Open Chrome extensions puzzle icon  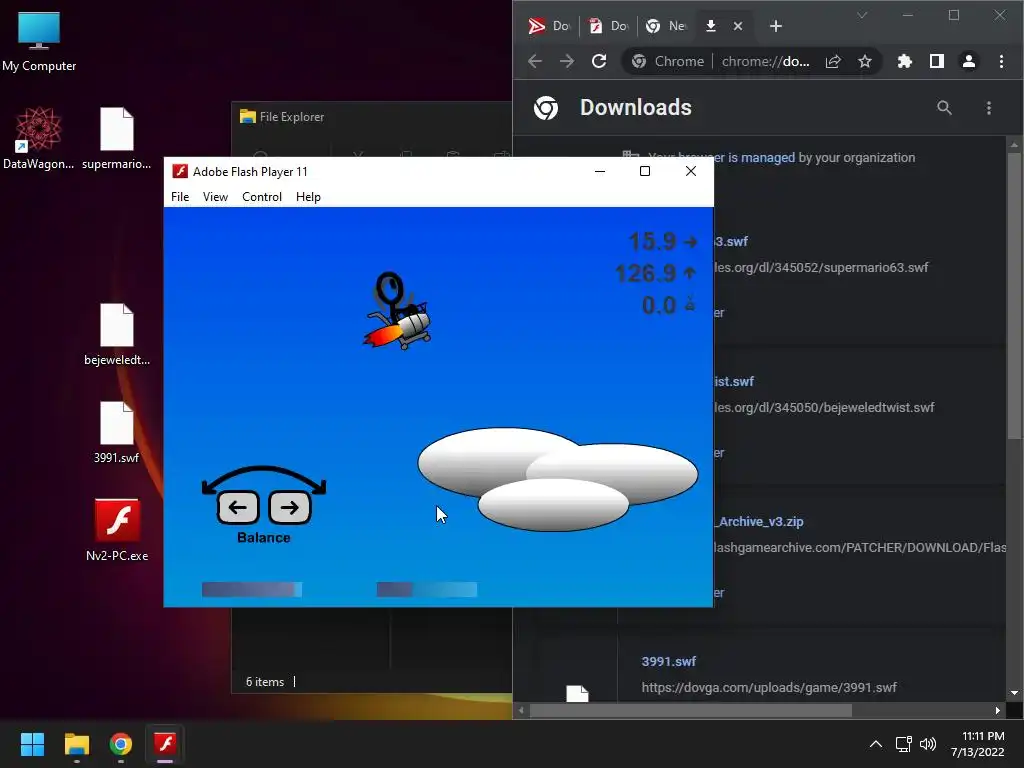904,61
